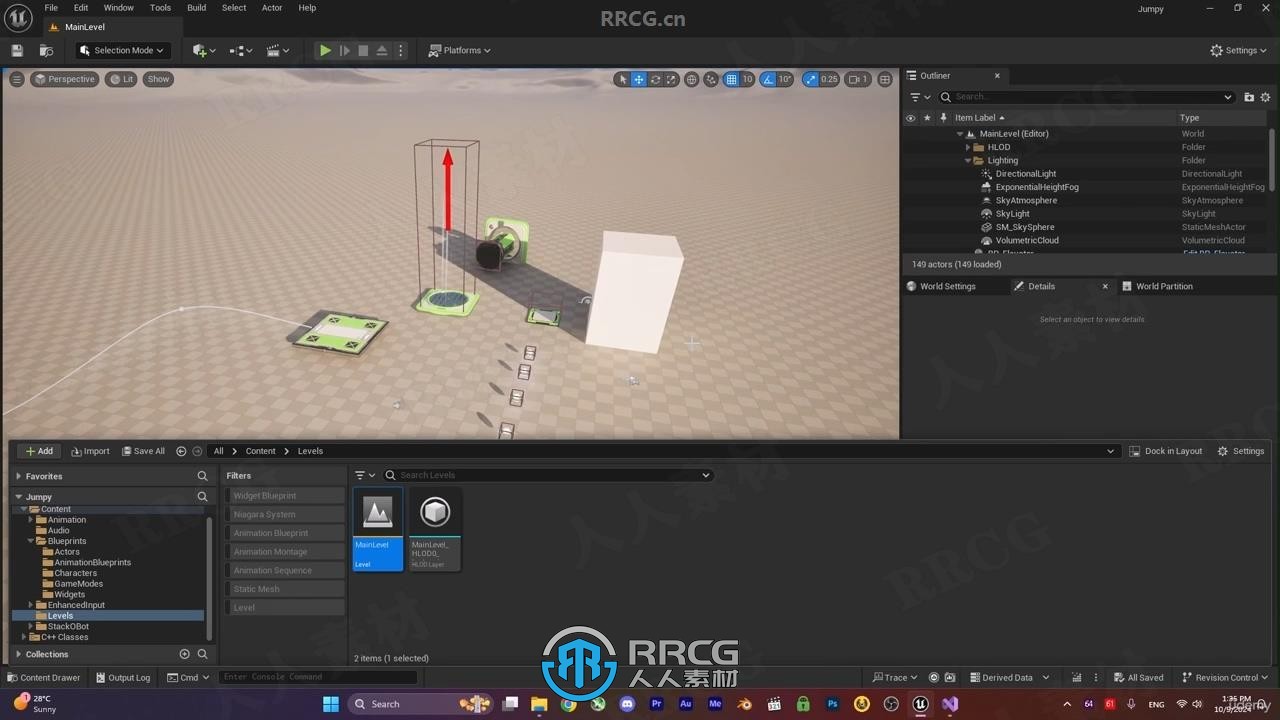
Task: Toggle grid snapping icon
Action: (731, 79)
